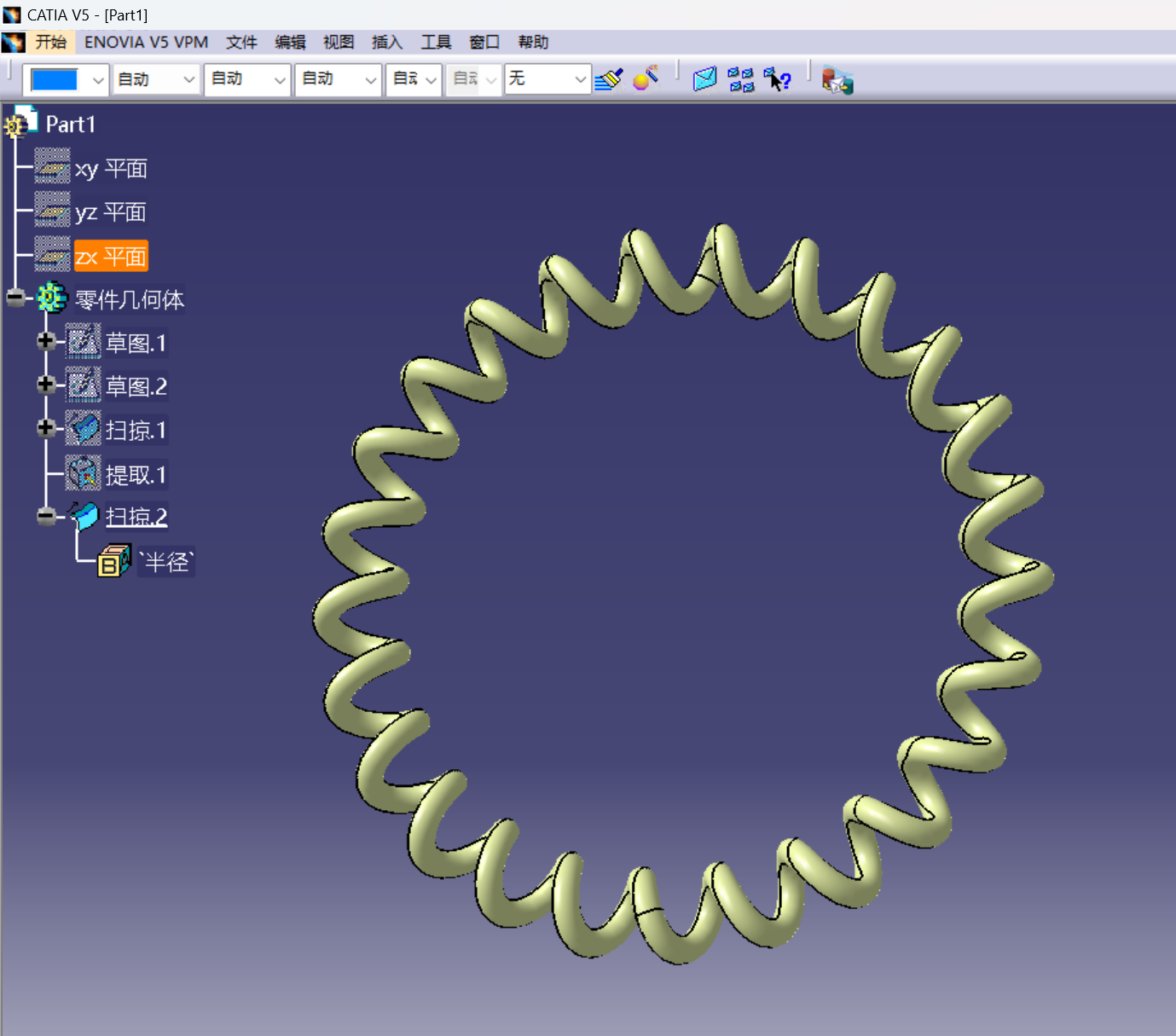Click the catalog/product icon at toolbar end
1176x1036 pixels.
point(837,80)
